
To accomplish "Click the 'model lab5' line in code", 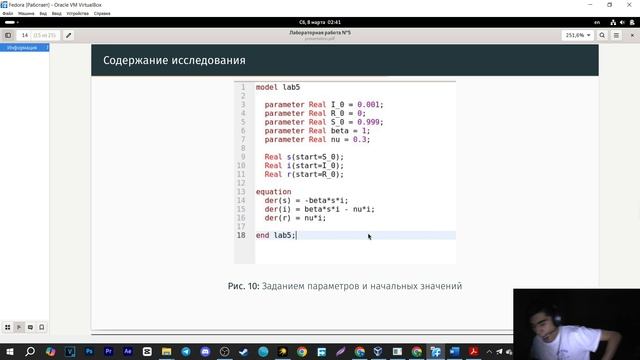I will [278, 87].
